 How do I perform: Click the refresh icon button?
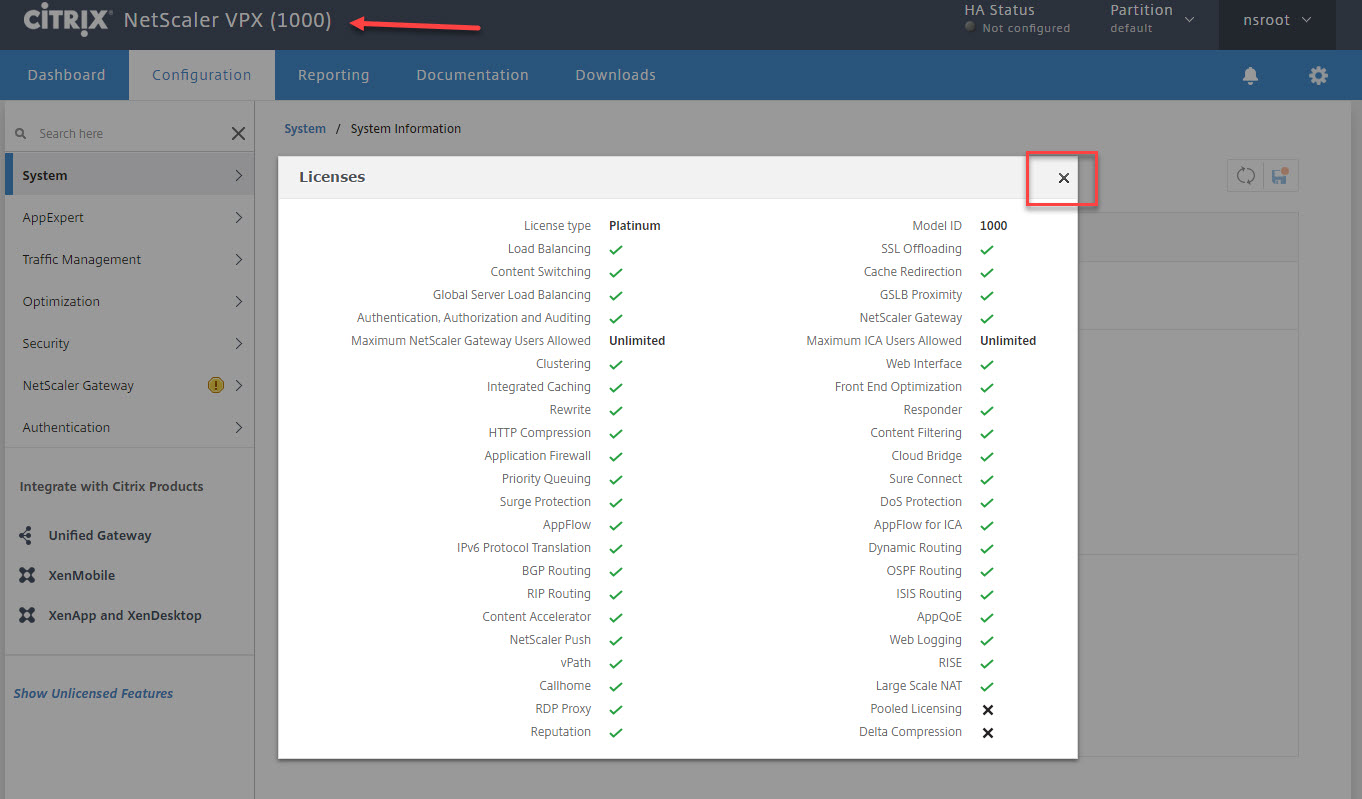(x=1245, y=176)
